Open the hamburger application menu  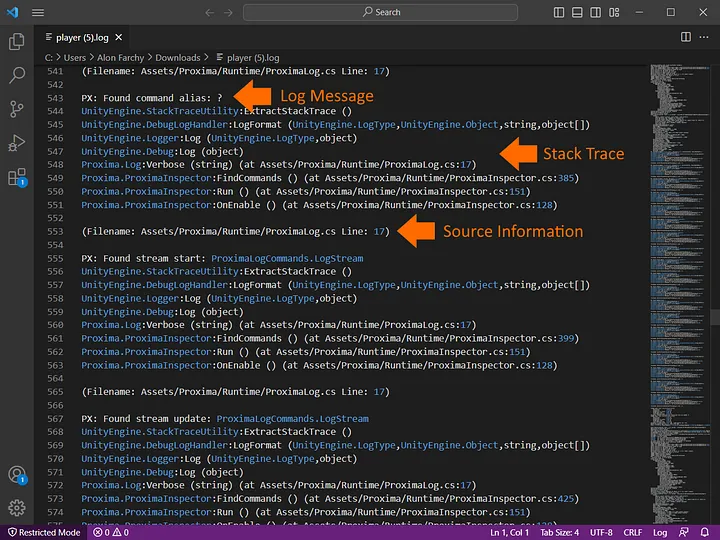coord(37,12)
